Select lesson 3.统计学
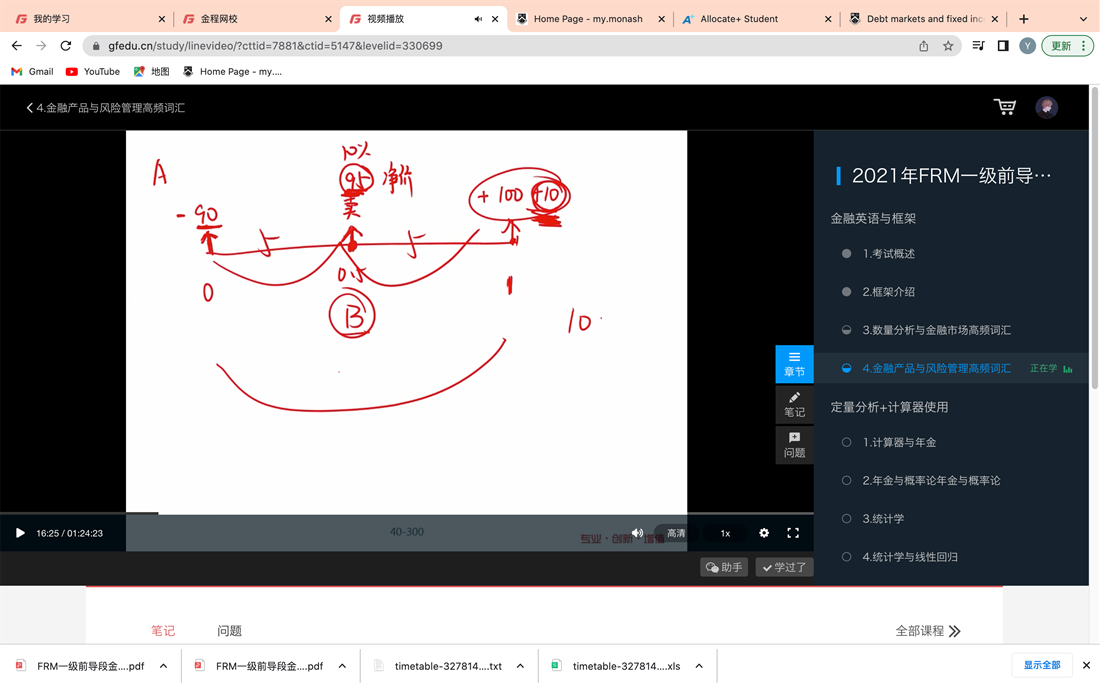 pyautogui.click(x=883, y=519)
